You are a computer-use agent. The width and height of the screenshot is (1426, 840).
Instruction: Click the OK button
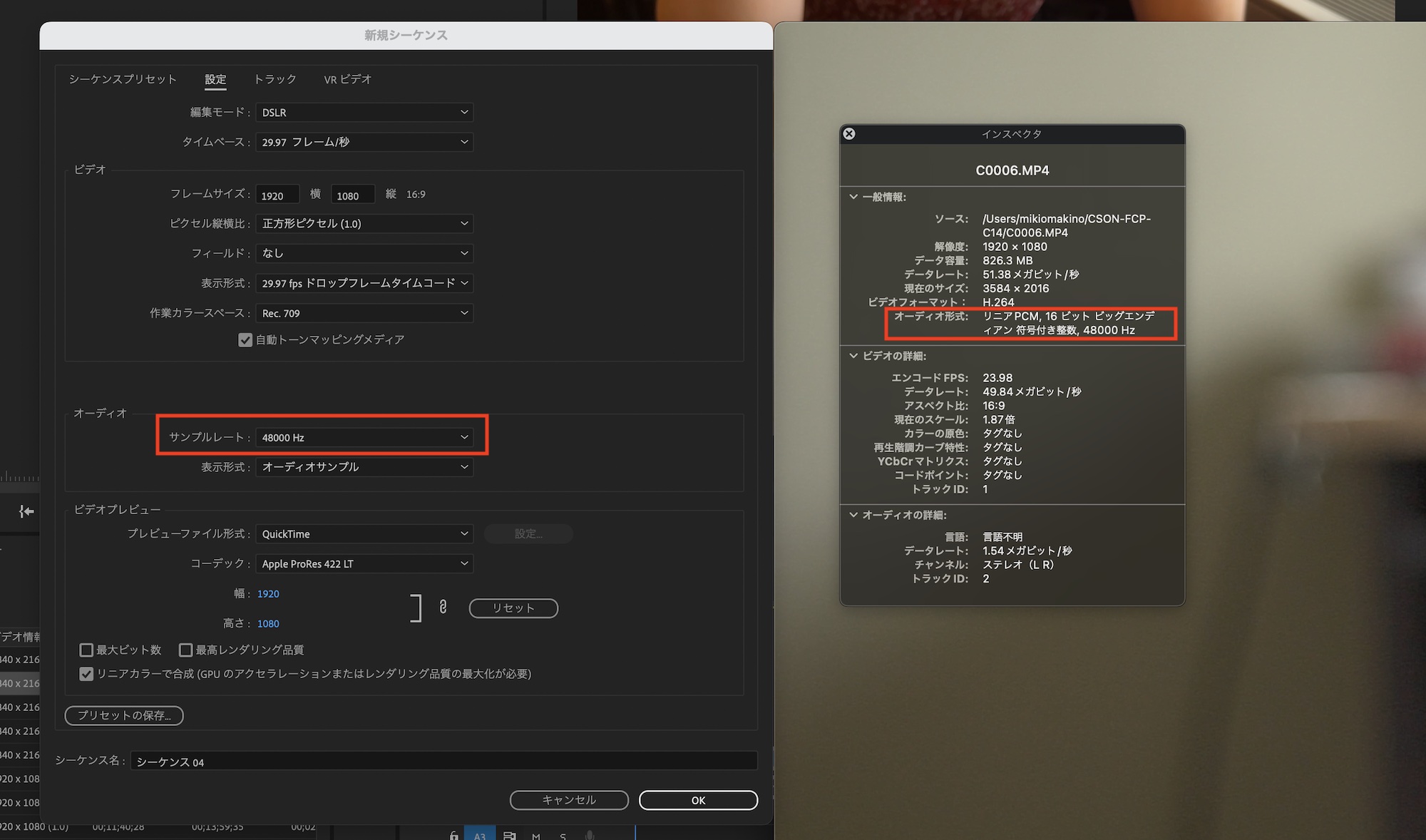(698, 800)
